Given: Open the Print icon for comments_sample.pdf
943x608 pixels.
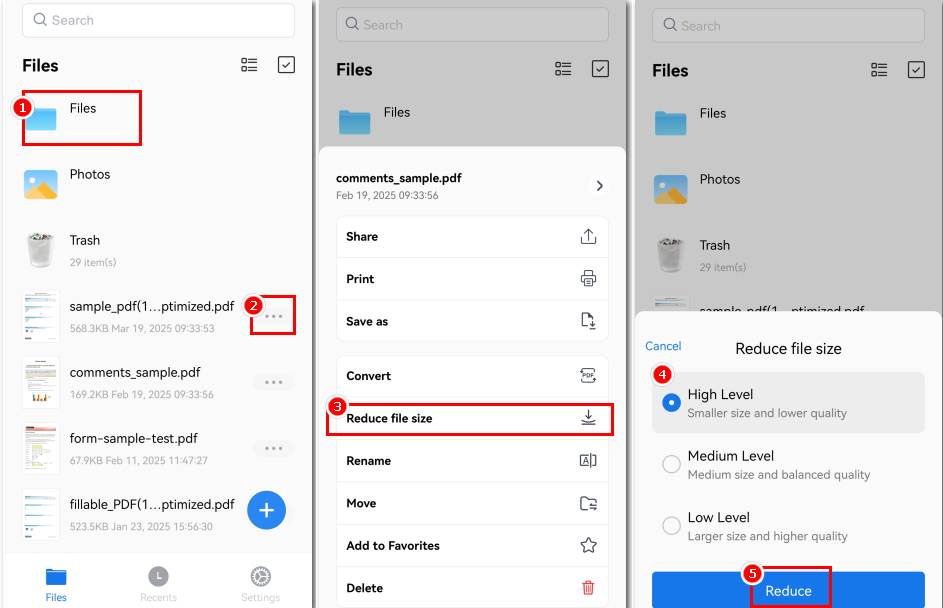Looking at the screenshot, I should [x=589, y=278].
